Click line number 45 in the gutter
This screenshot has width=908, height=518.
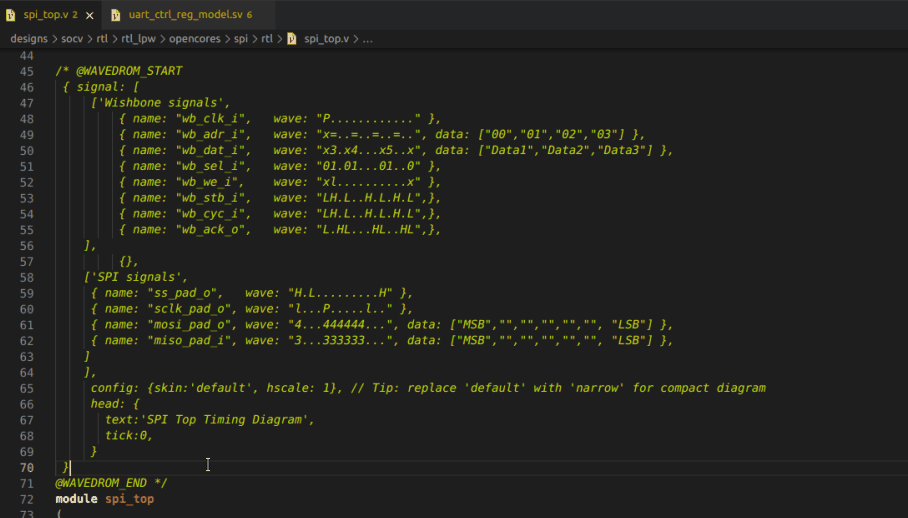click(x=27, y=71)
